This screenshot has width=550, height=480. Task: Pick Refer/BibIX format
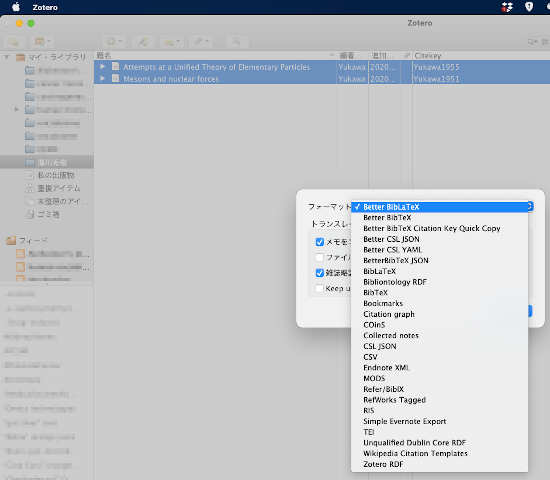[439, 389]
